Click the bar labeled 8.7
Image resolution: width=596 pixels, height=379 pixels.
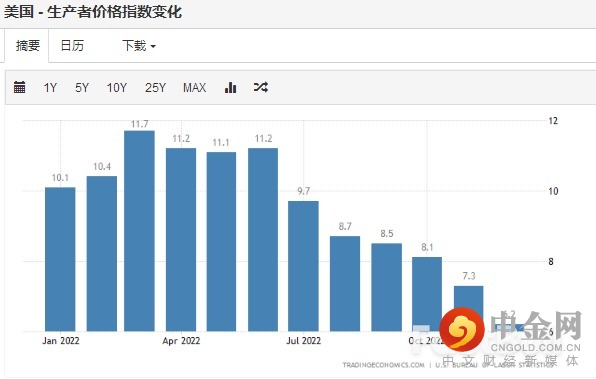point(345,284)
